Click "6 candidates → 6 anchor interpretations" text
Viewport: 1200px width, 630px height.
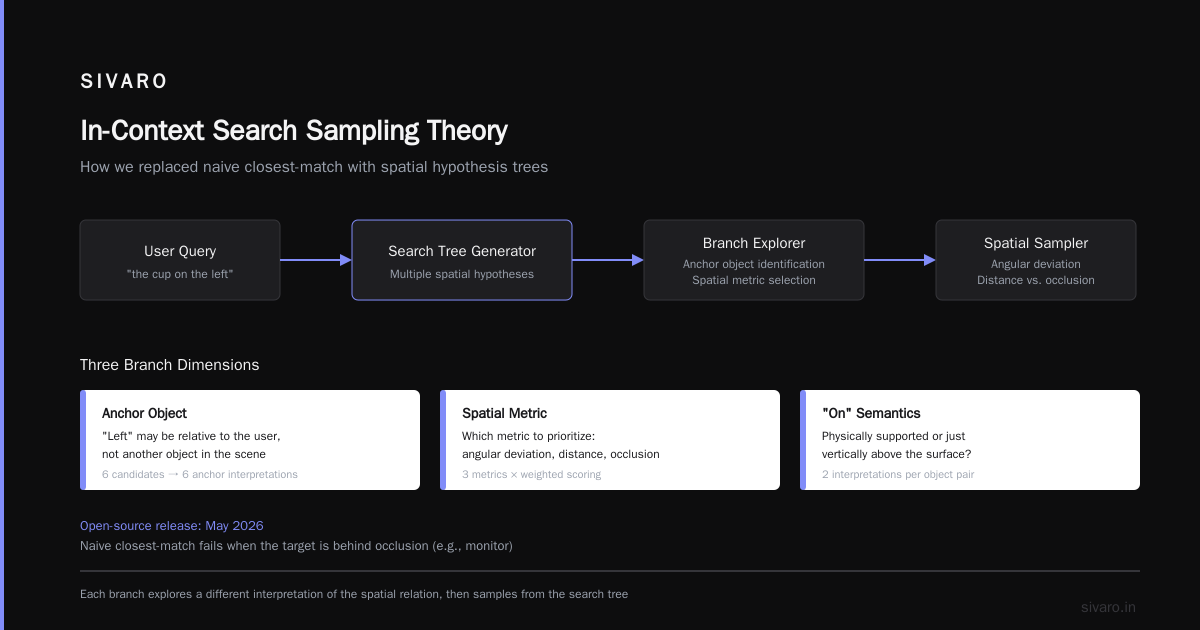click(x=200, y=474)
